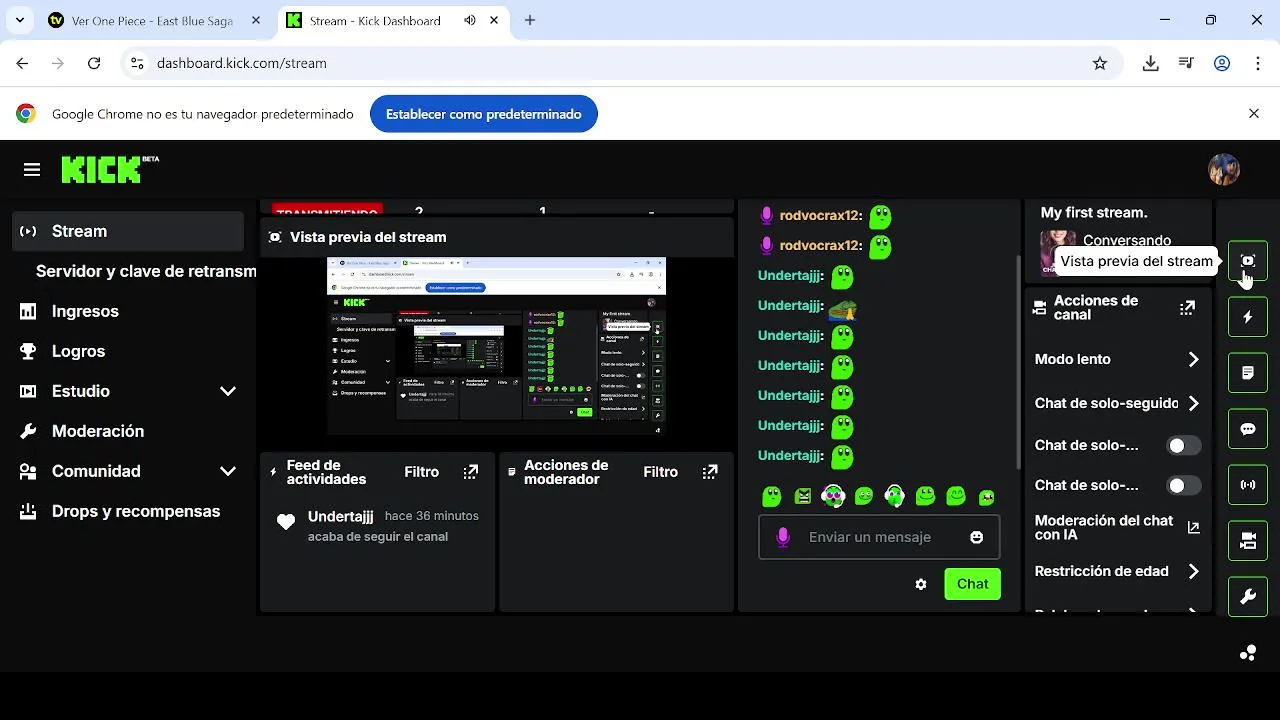The image size is (1280, 720).
Task: Click the Undertajjj message with the praying frog emote
Action: (808, 306)
